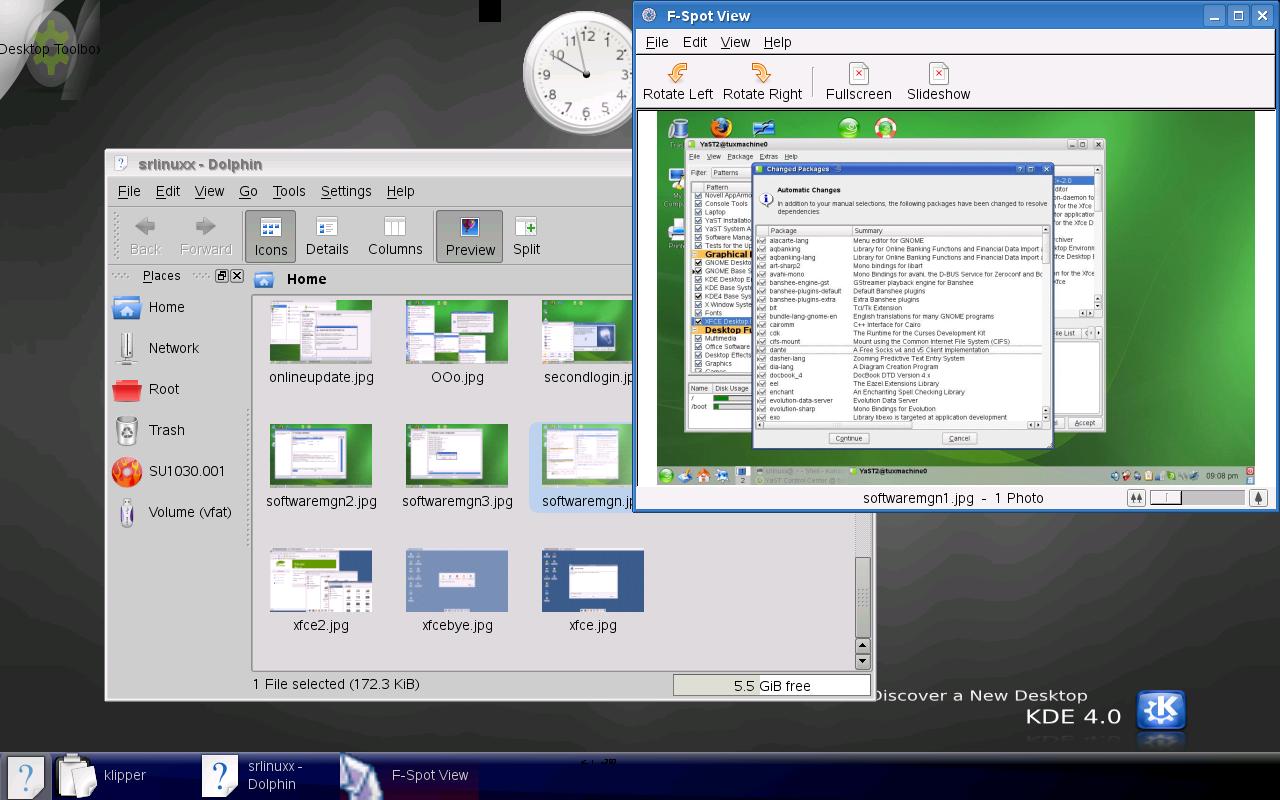Open F-Spot Help menu
1280x800 pixels.
tap(777, 42)
